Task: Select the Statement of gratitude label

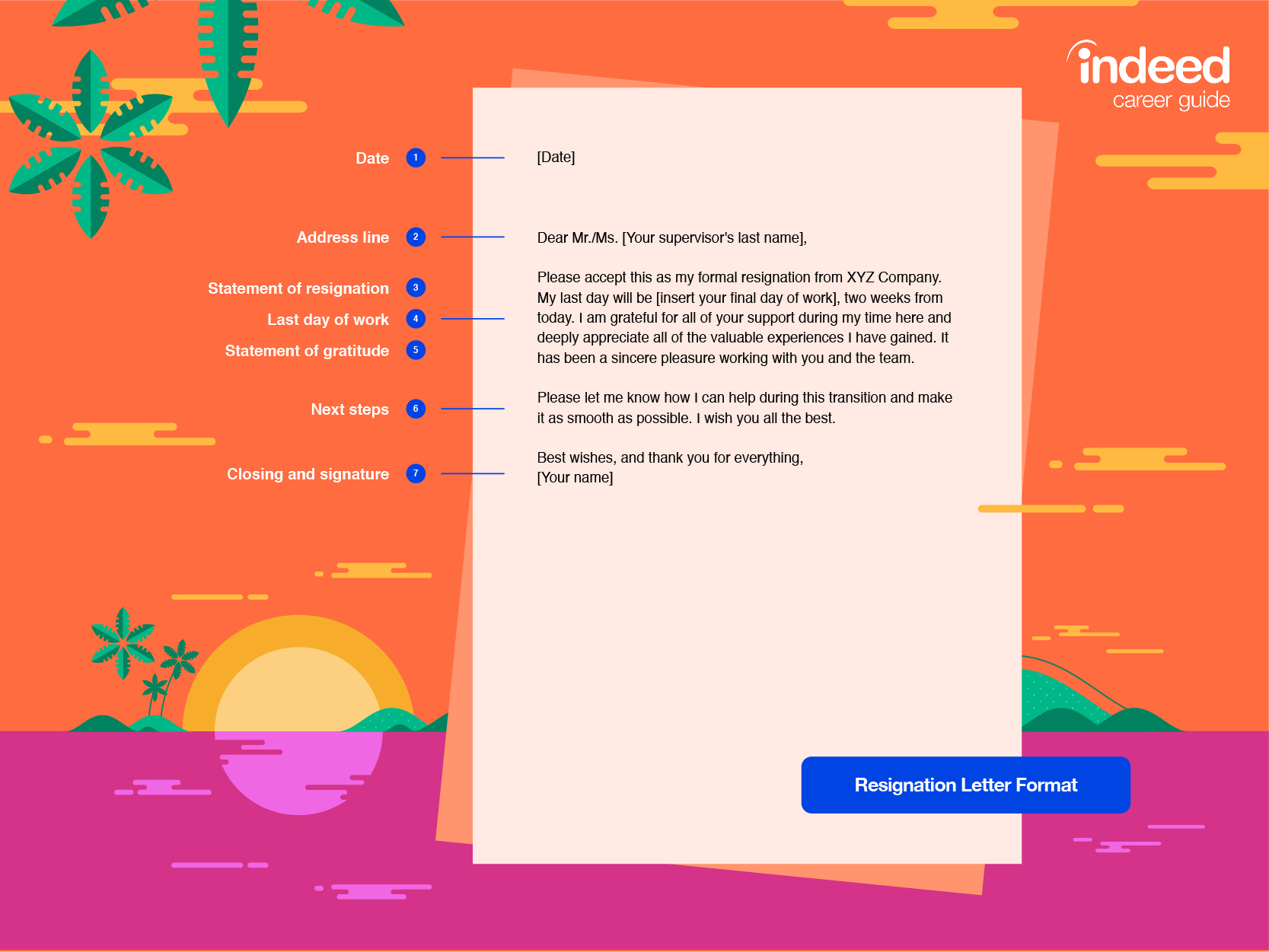Action: coord(307,351)
